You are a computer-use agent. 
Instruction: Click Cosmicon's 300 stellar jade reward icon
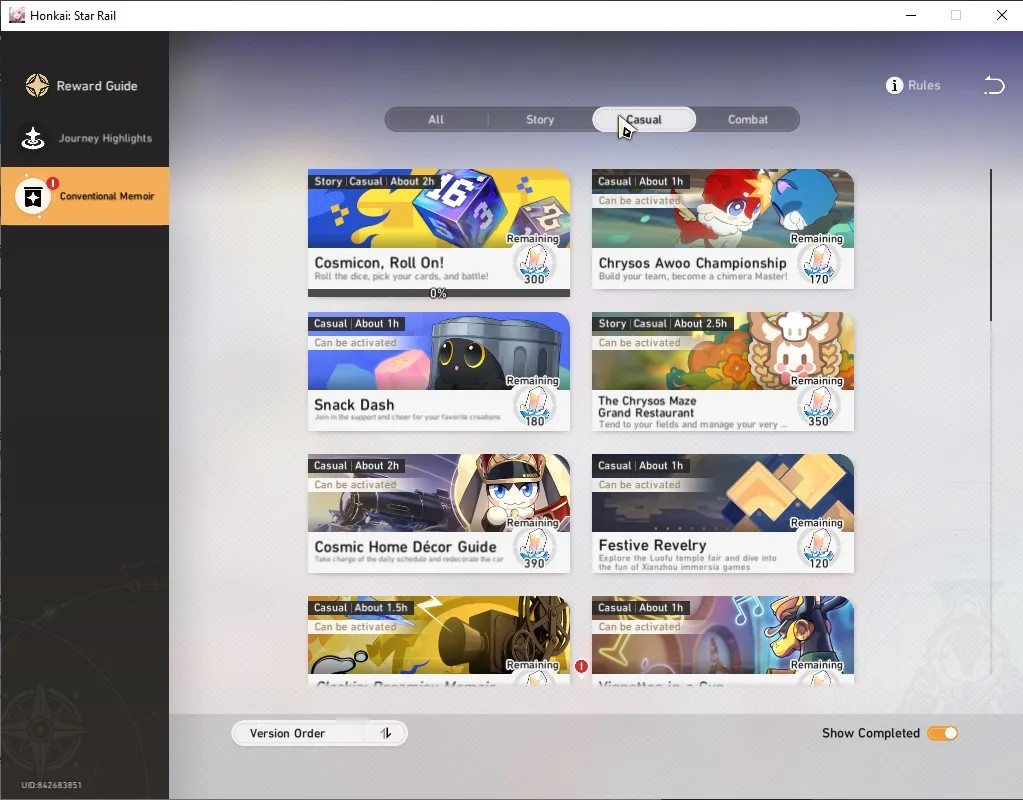(x=534, y=266)
